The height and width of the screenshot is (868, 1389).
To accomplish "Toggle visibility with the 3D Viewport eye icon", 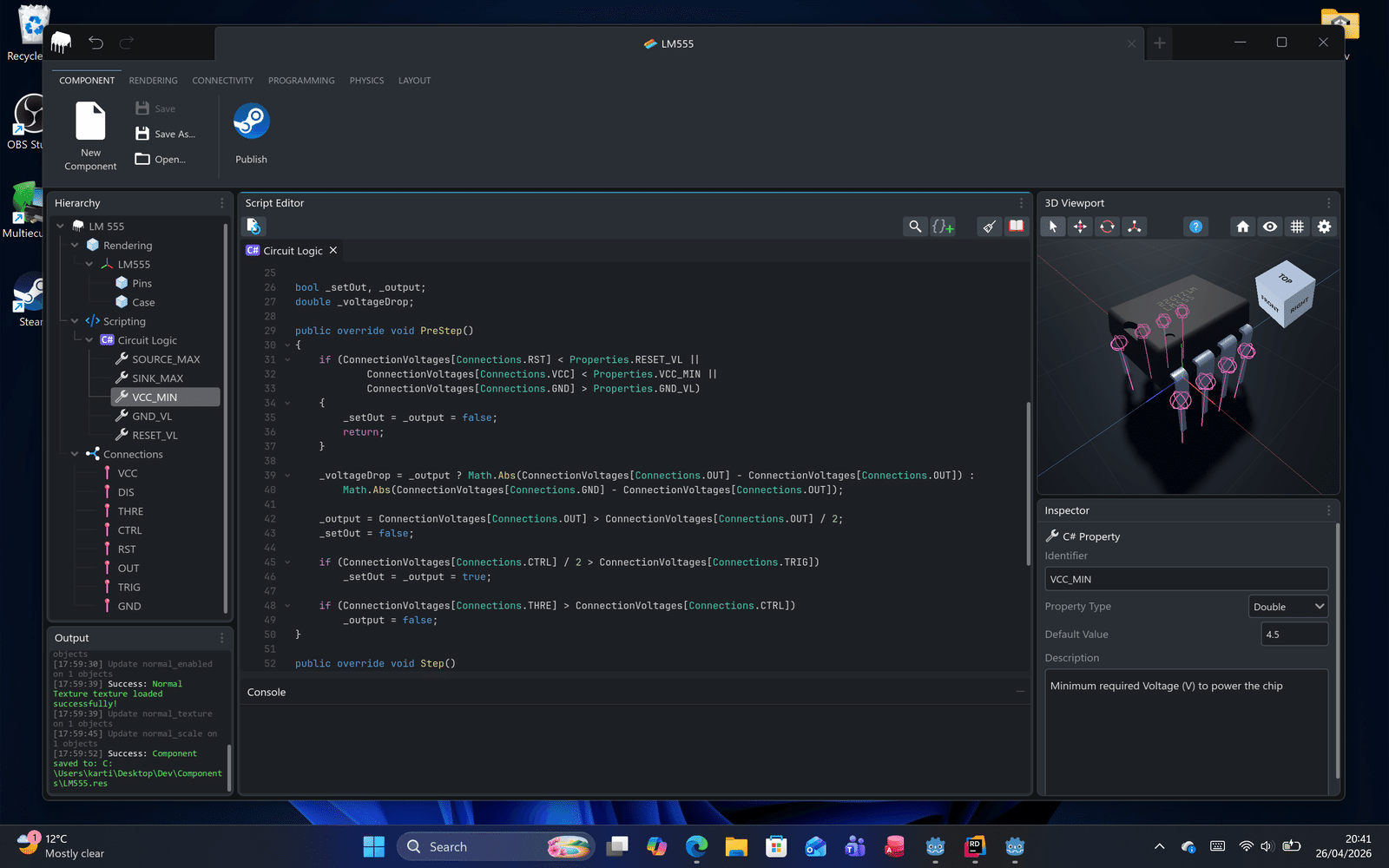I will pyautogui.click(x=1270, y=227).
